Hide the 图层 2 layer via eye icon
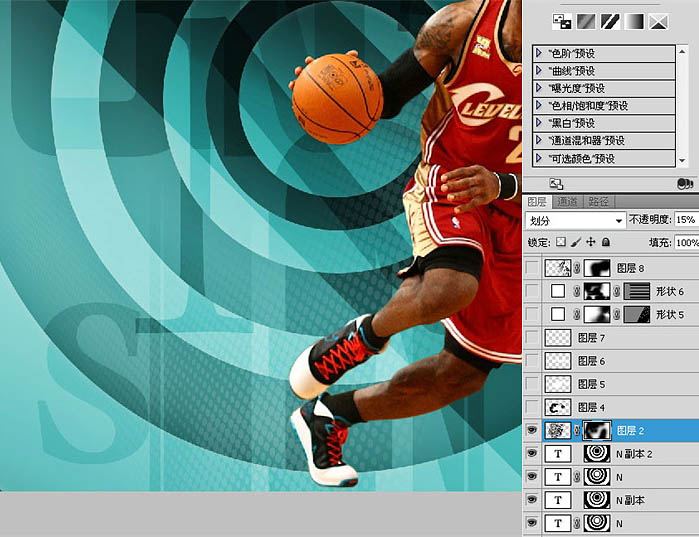The height and width of the screenshot is (537, 699). click(x=532, y=430)
